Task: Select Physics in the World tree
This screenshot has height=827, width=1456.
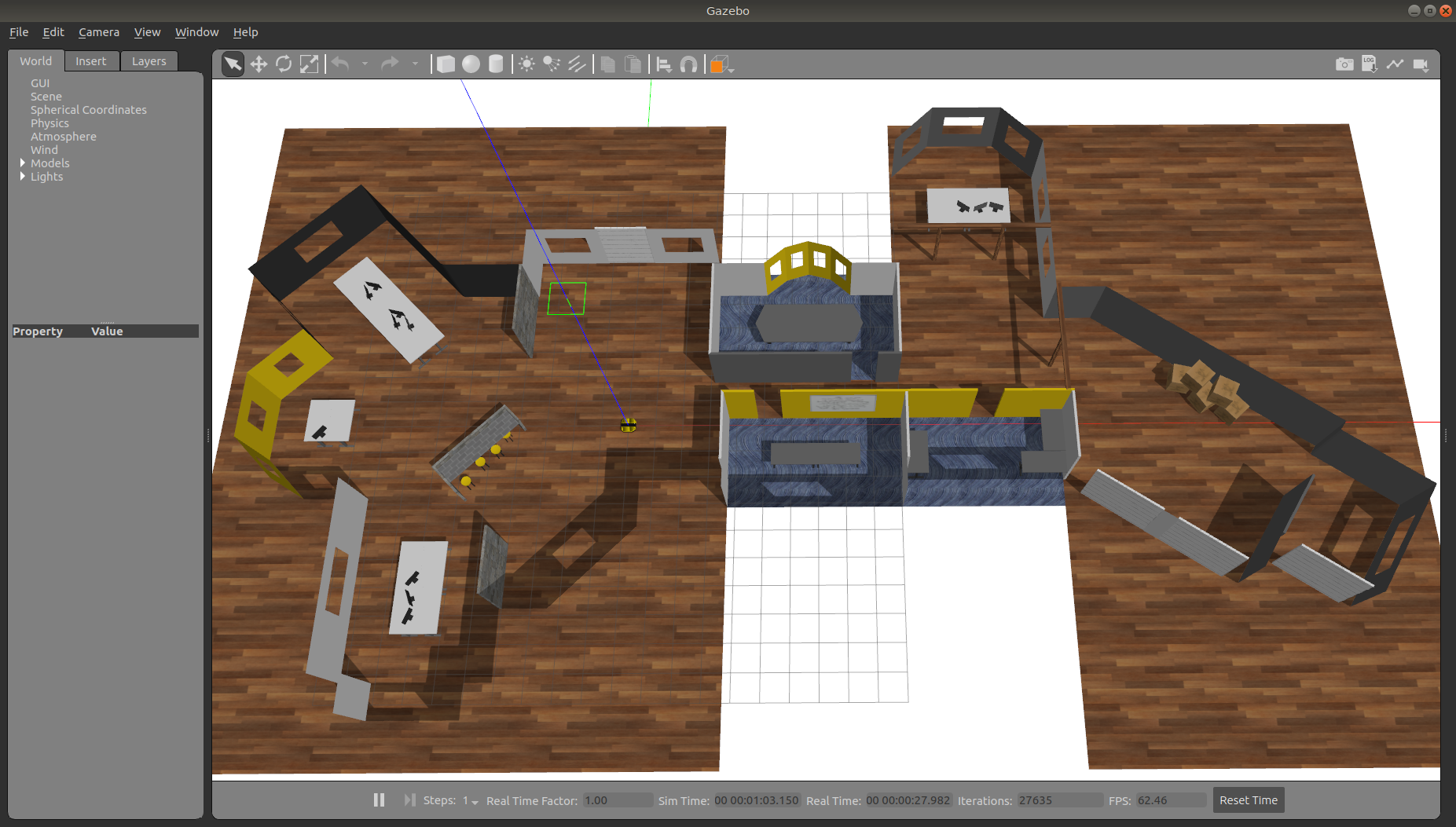Action: tap(50, 123)
